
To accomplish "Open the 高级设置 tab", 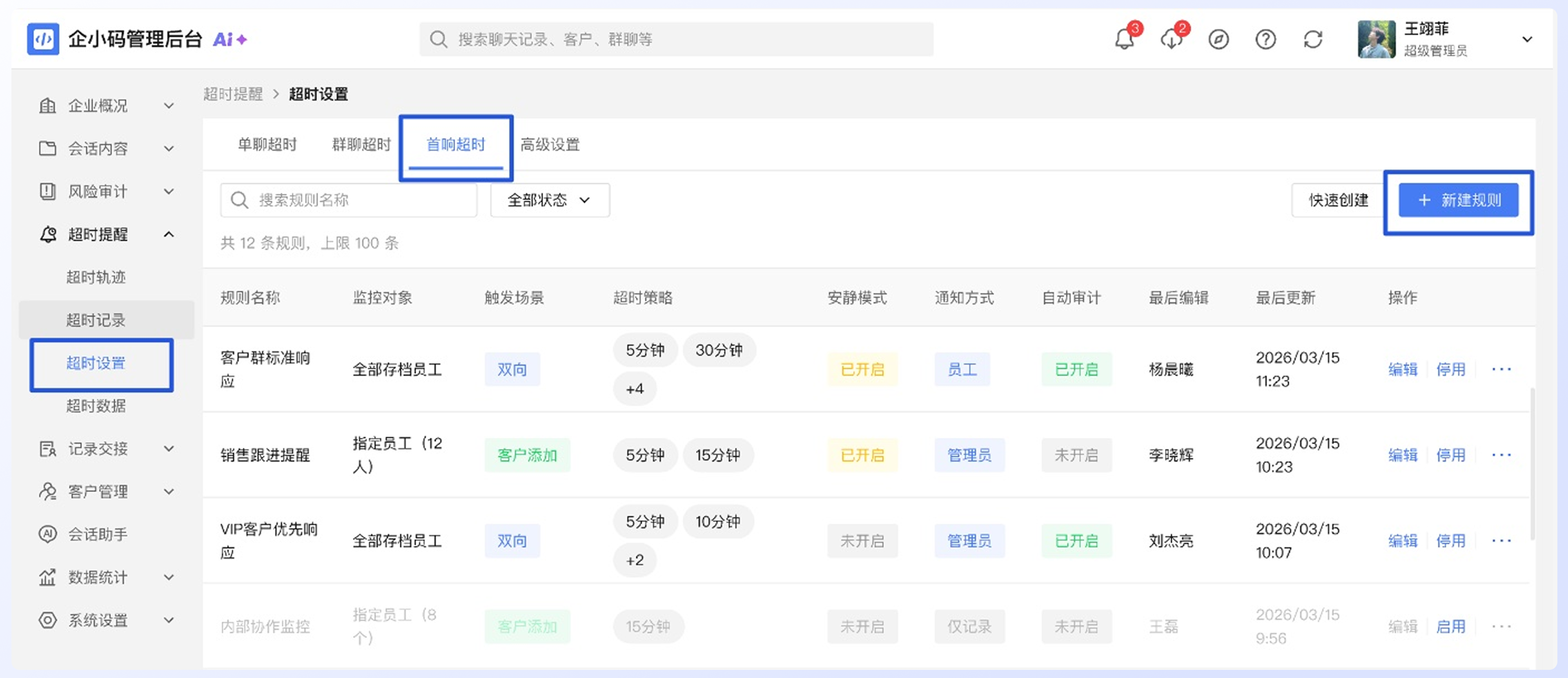I will point(550,145).
